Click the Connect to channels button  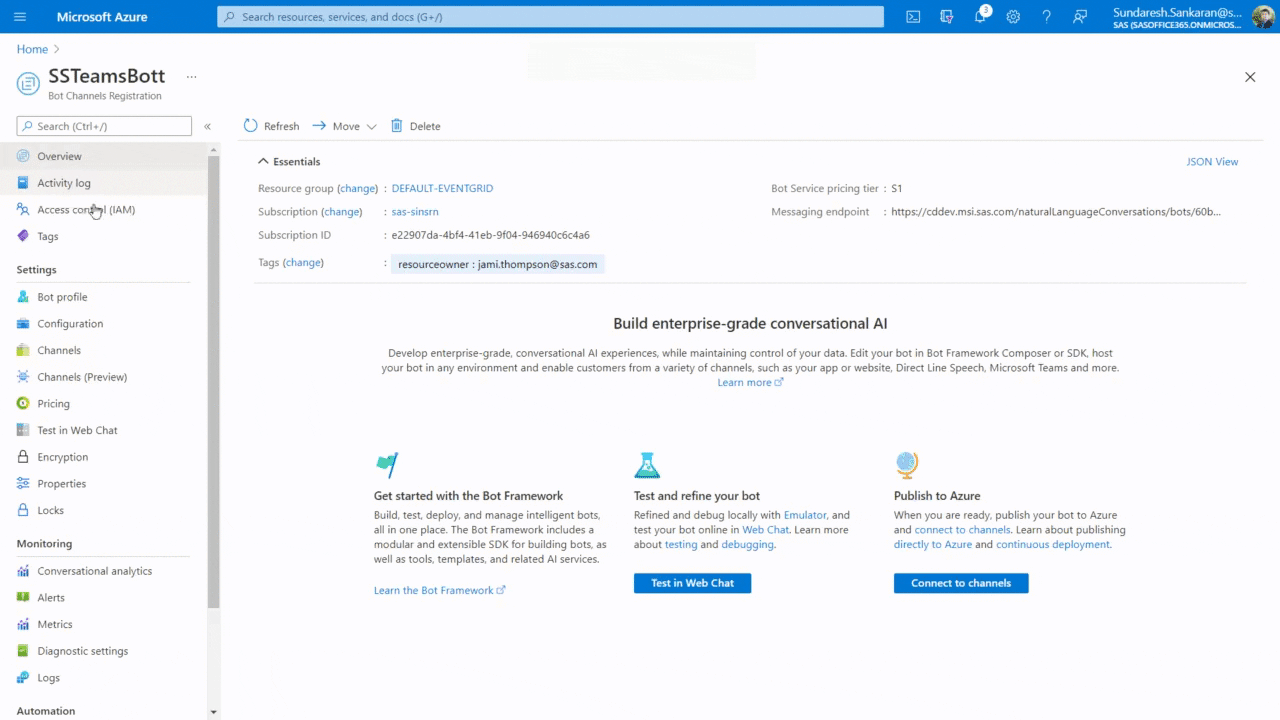click(x=960, y=583)
